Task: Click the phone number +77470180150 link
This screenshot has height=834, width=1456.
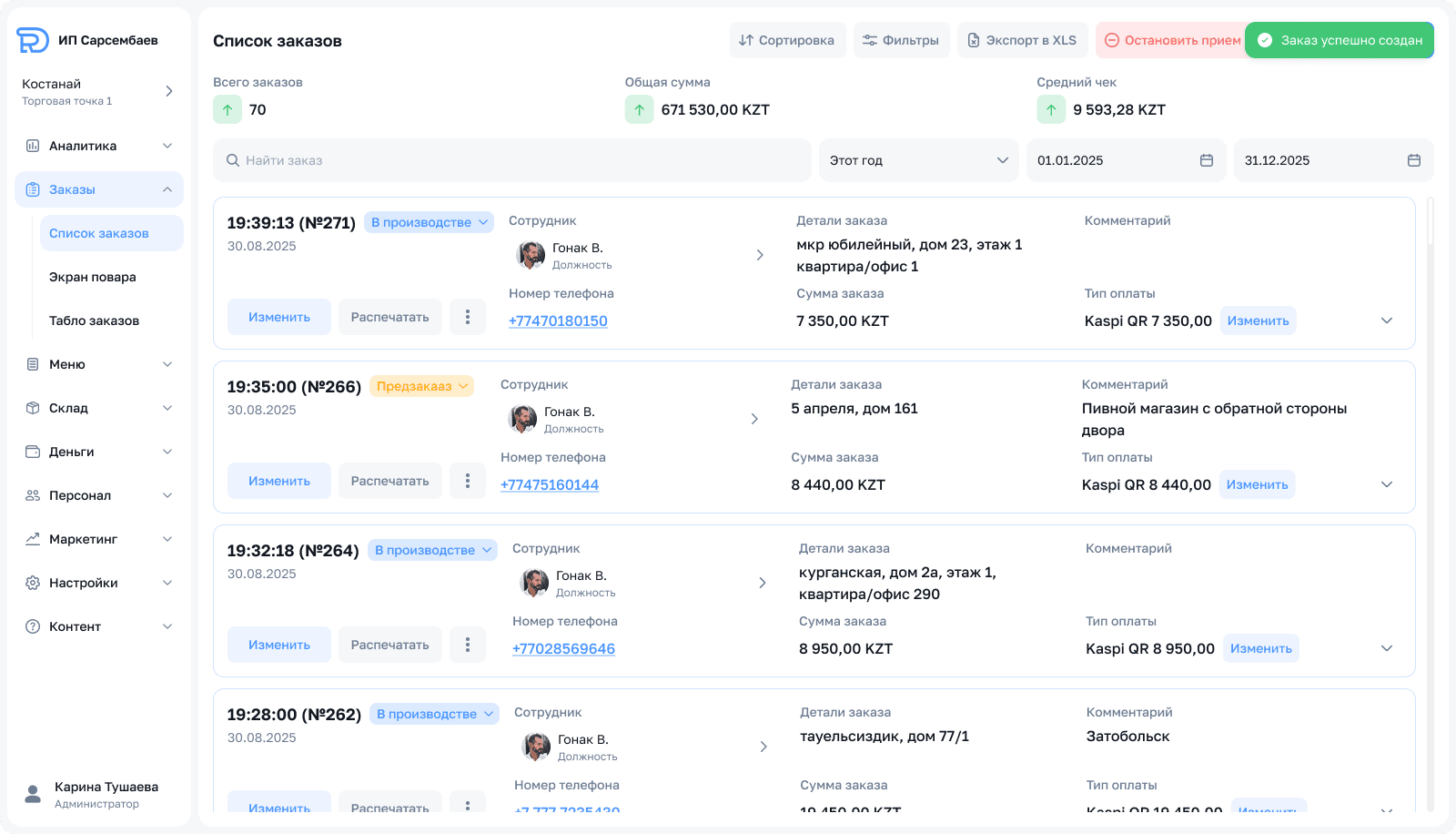Action: coord(558,320)
